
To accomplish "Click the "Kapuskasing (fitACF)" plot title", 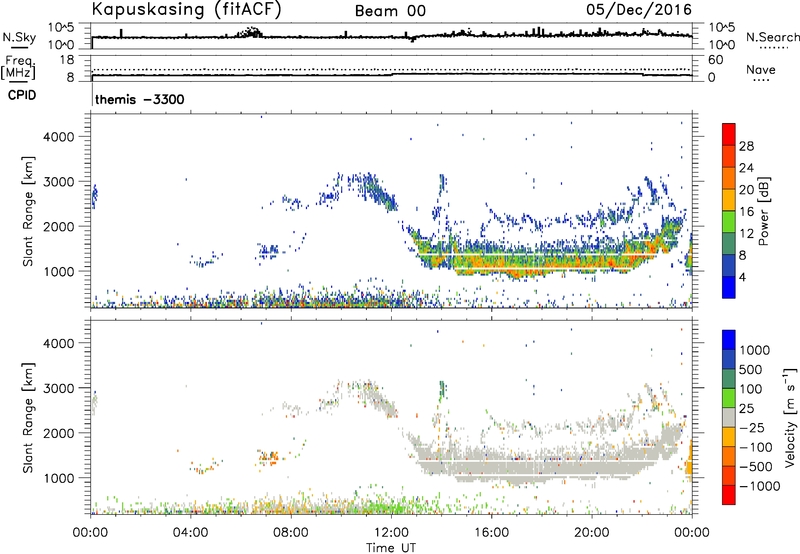I will pos(186,9).
